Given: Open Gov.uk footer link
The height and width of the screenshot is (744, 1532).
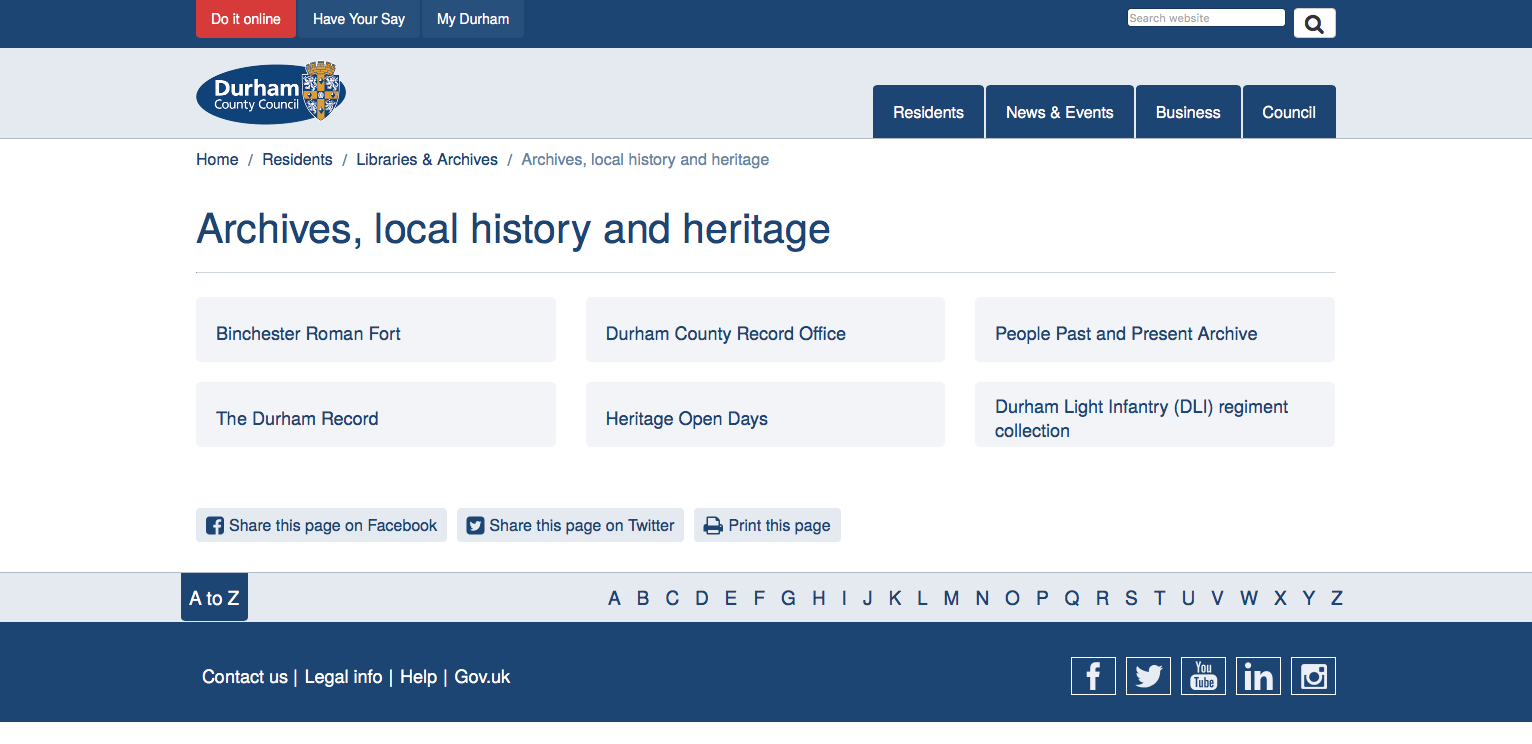Looking at the screenshot, I should 482,677.
